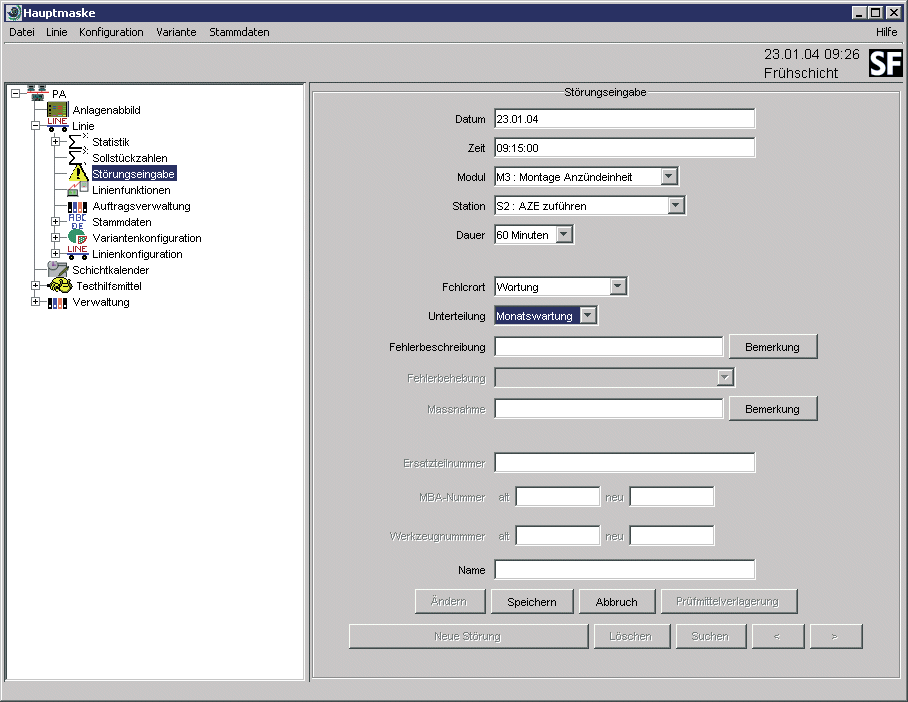Click the Linie red LINE icon

pyautogui.click(x=57, y=125)
